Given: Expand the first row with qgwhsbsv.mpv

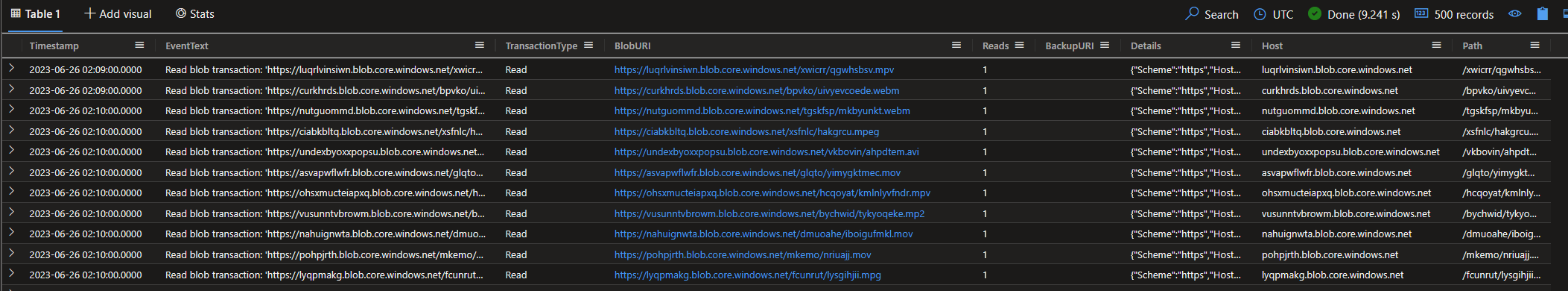Looking at the screenshot, I should (11, 68).
